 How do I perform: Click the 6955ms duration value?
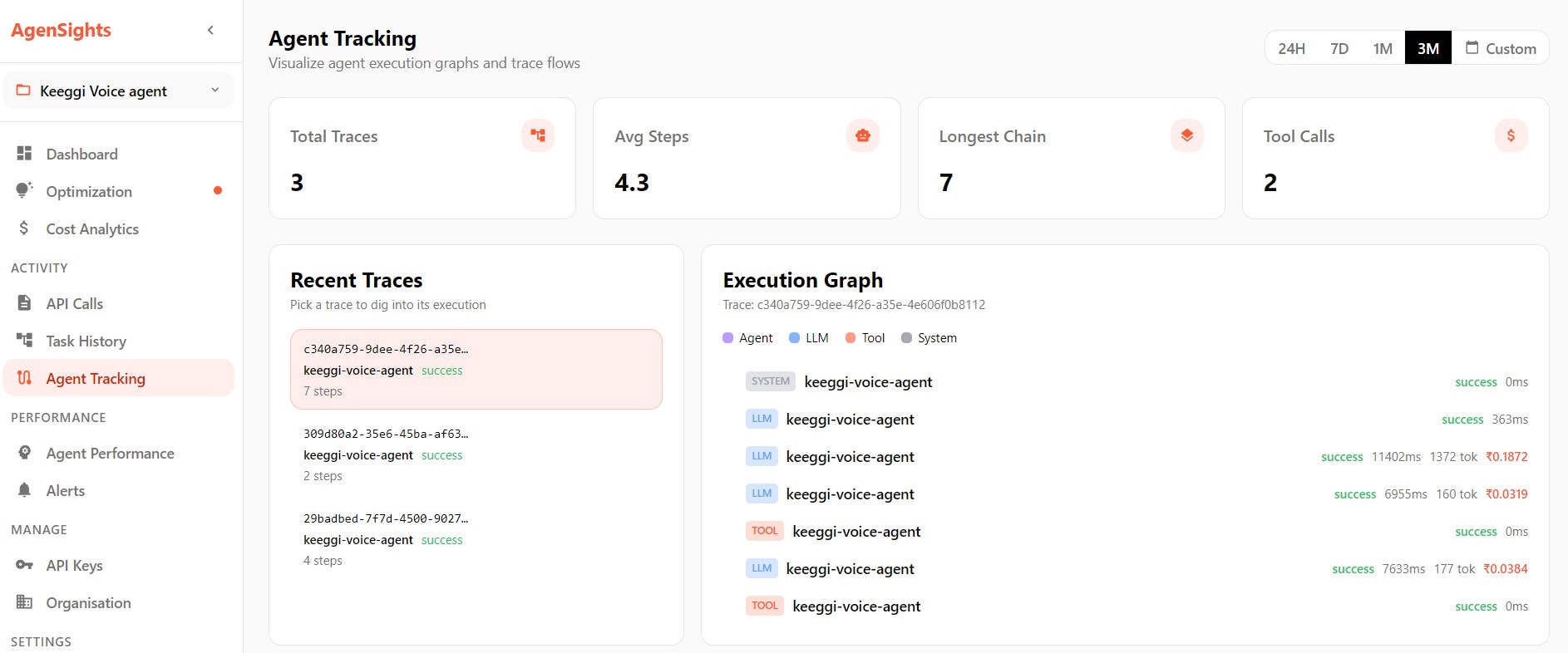click(x=1406, y=493)
